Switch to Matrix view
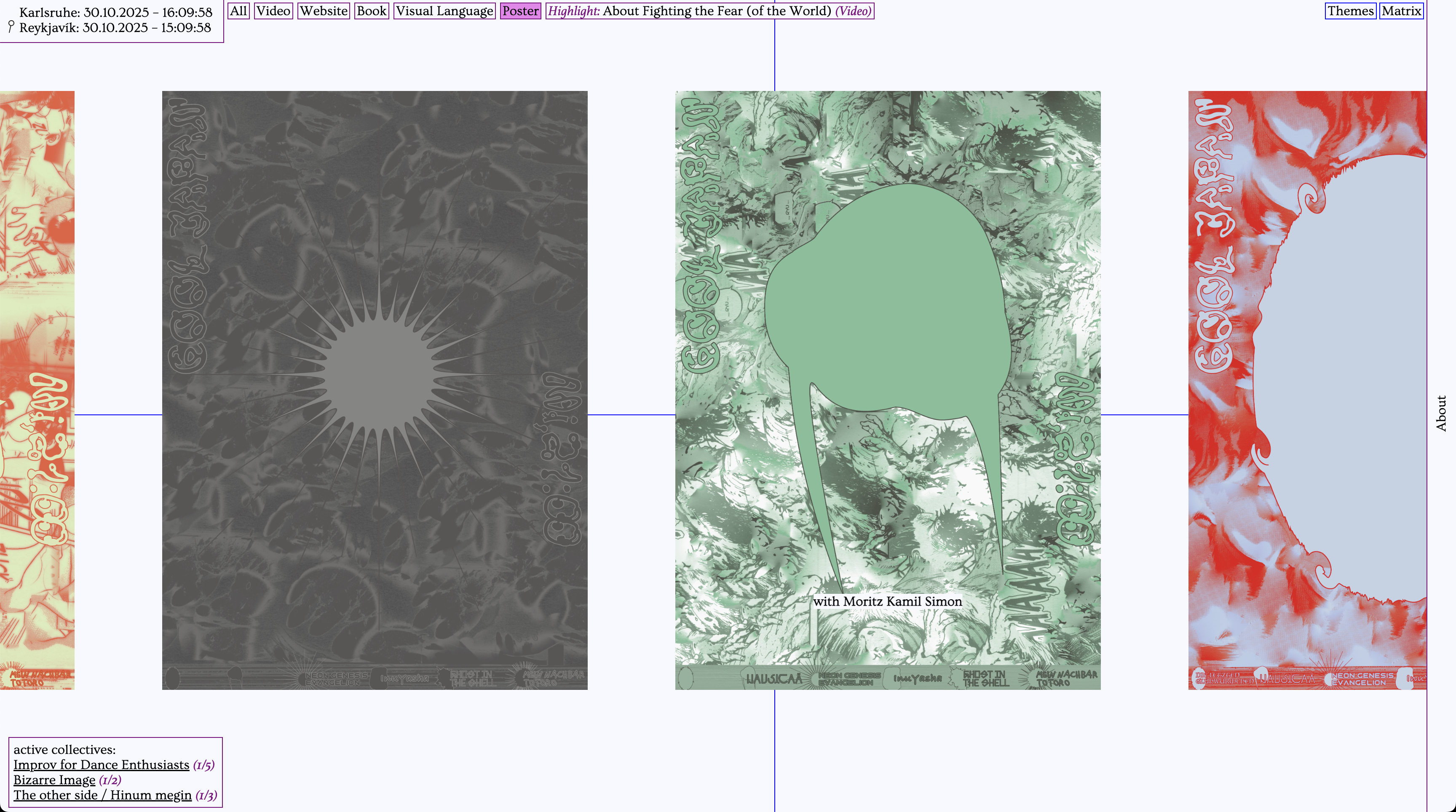The image size is (1456, 812). [x=1401, y=11]
